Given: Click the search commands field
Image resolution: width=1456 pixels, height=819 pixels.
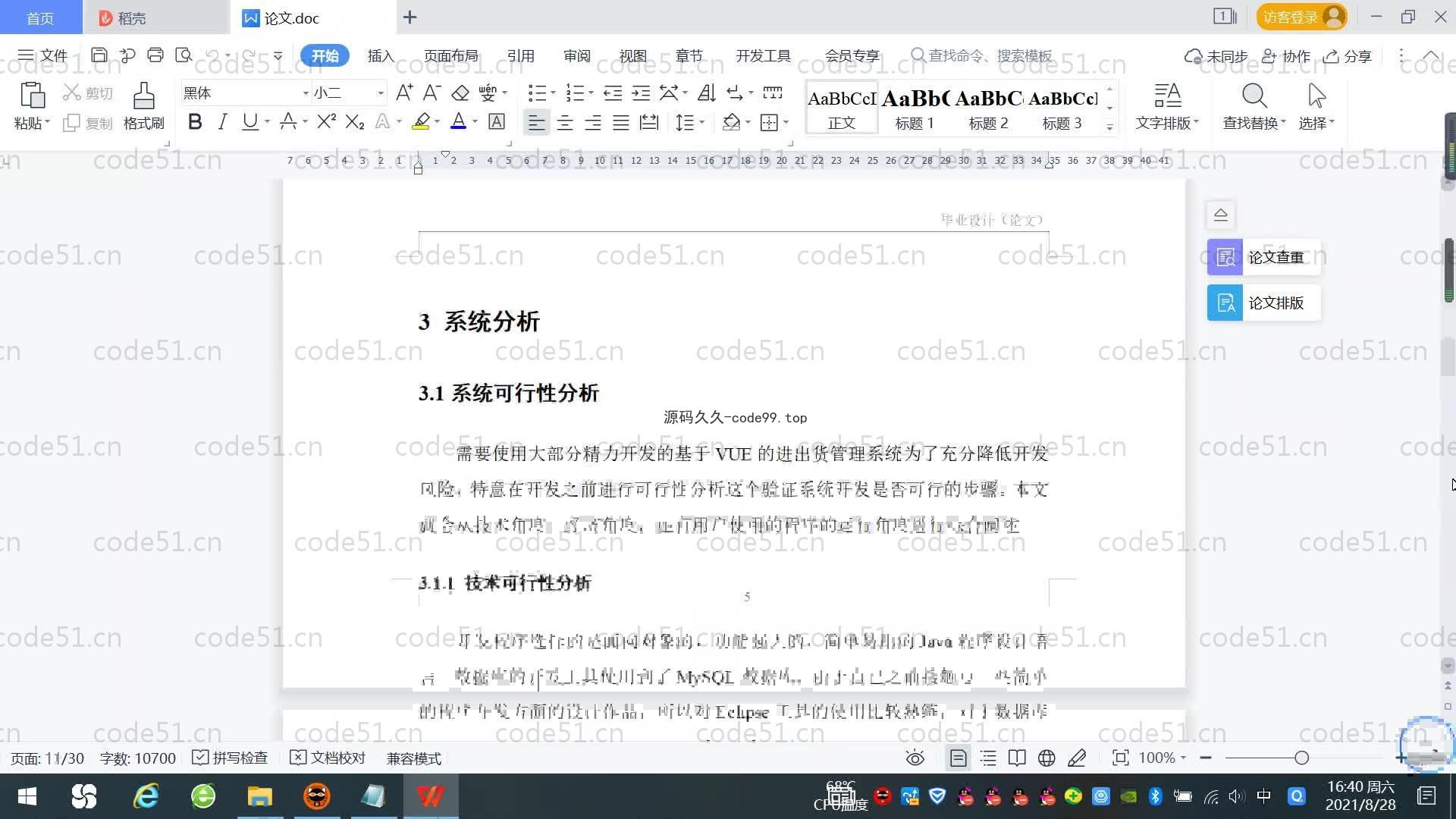Looking at the screenshot, I should tap(982, 55).
